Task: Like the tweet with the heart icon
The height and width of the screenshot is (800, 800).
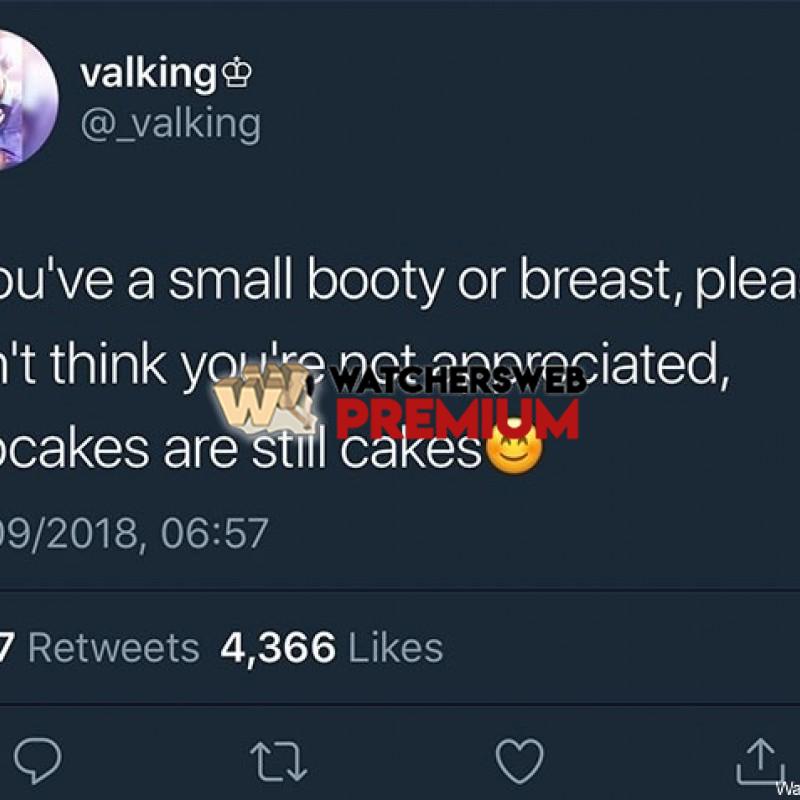Action: point(519,761)
